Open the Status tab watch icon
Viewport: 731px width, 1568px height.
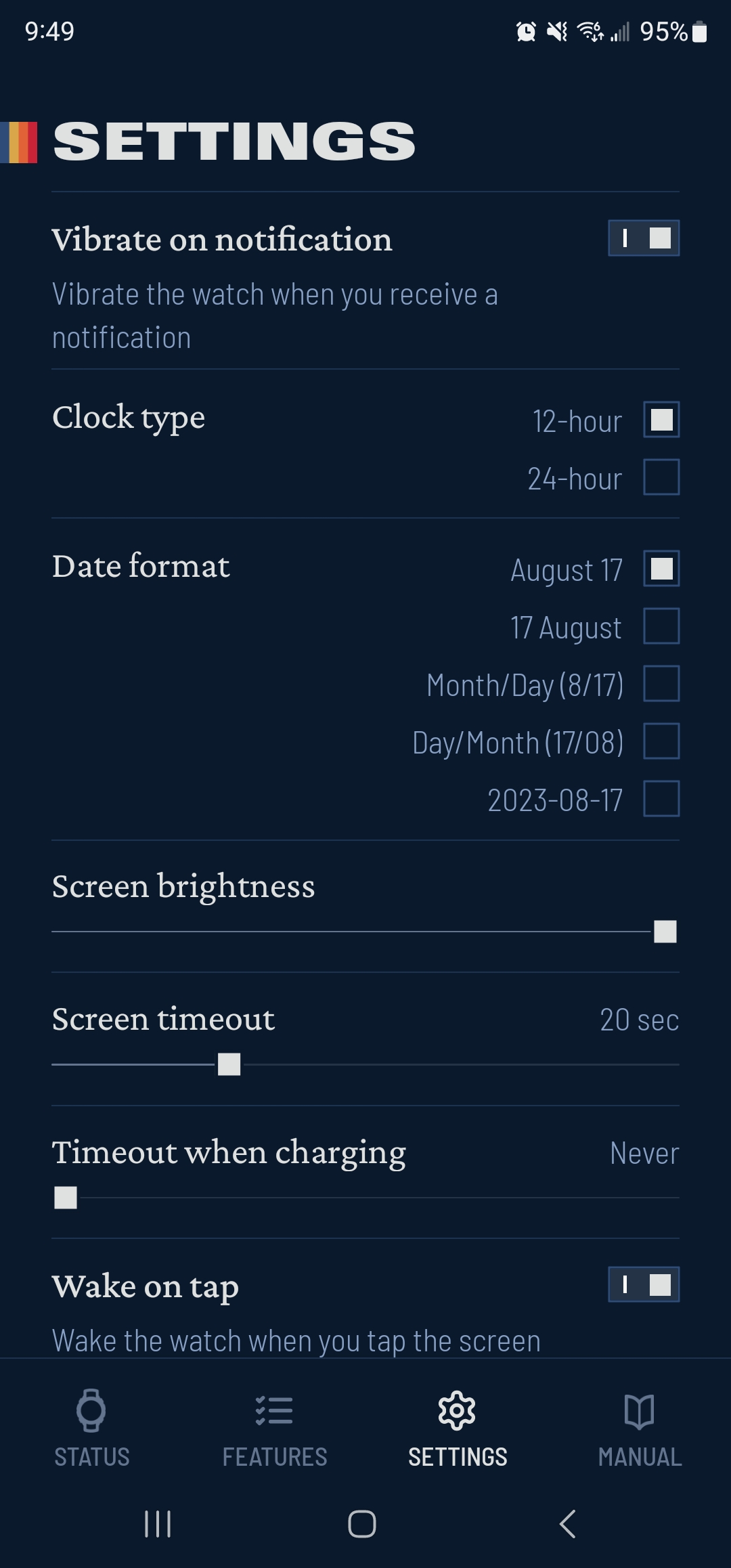coord(91,1410)
